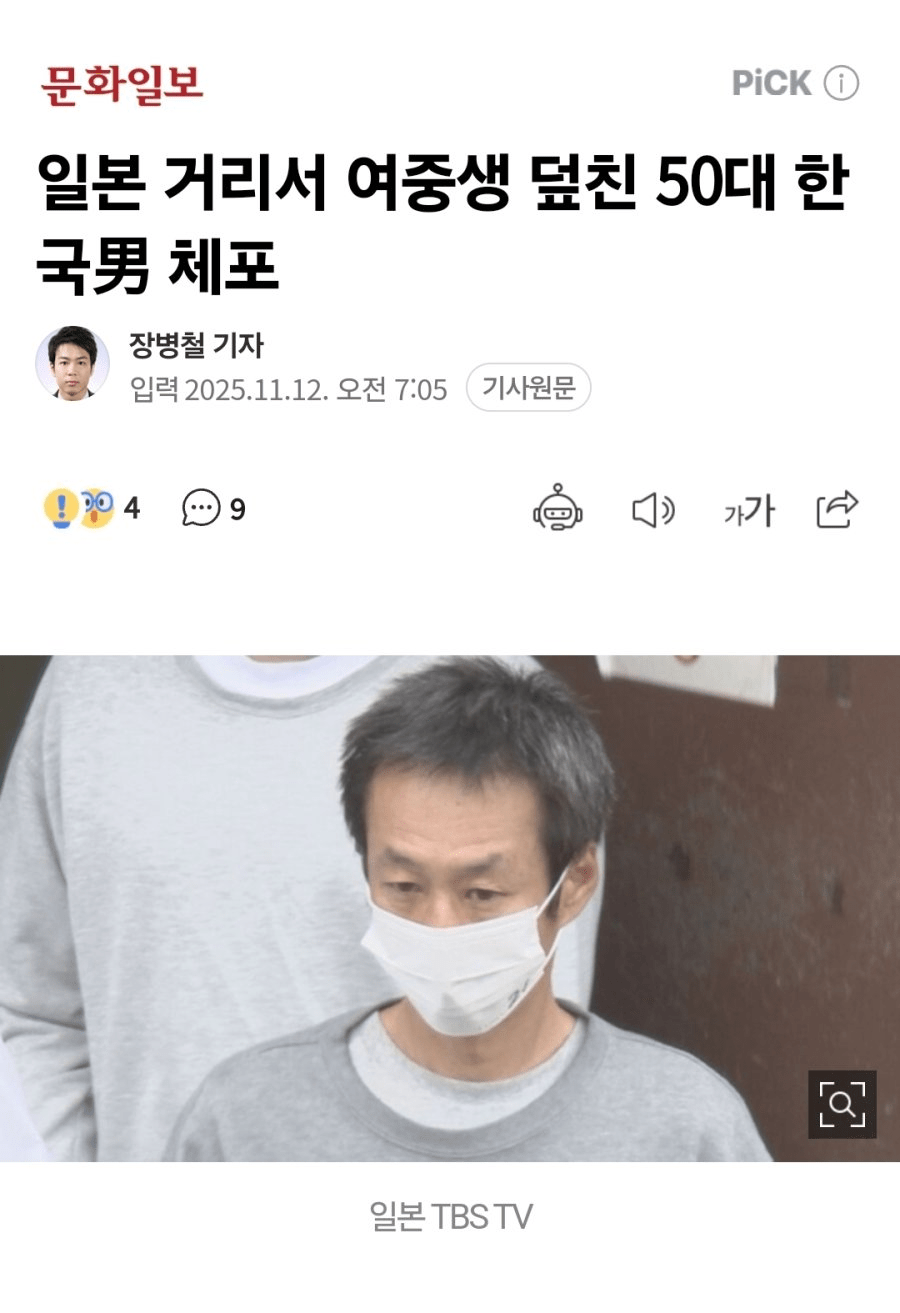The image size is (900, 1313).
Task: Open reporter 장병철's profile photo
Action: point(72,363)
